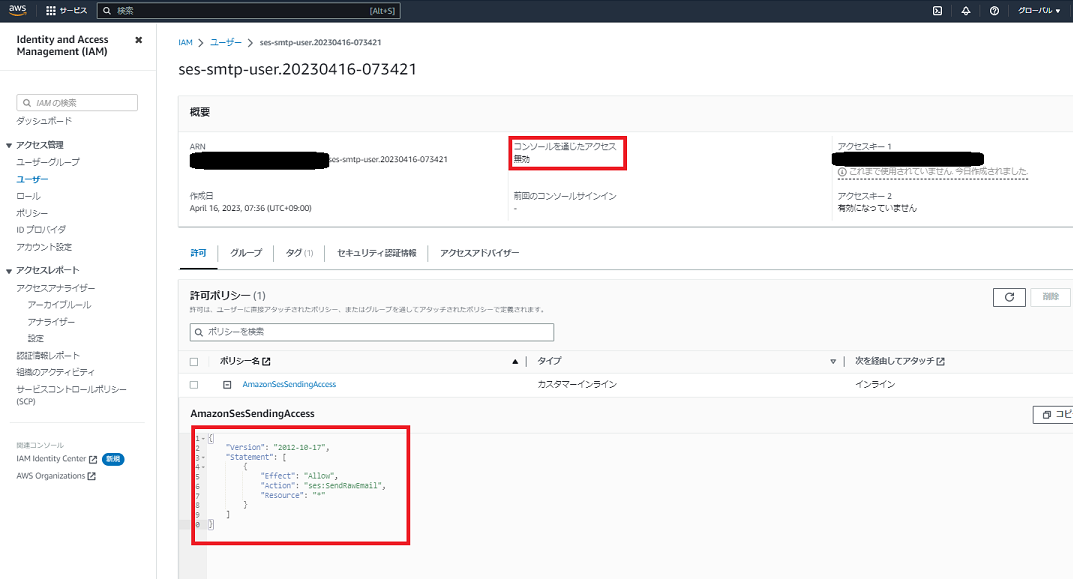Fold JSON line 3 Statement arrow
The width and height of the screenshot is (1073, 579).
click(203, 458)
